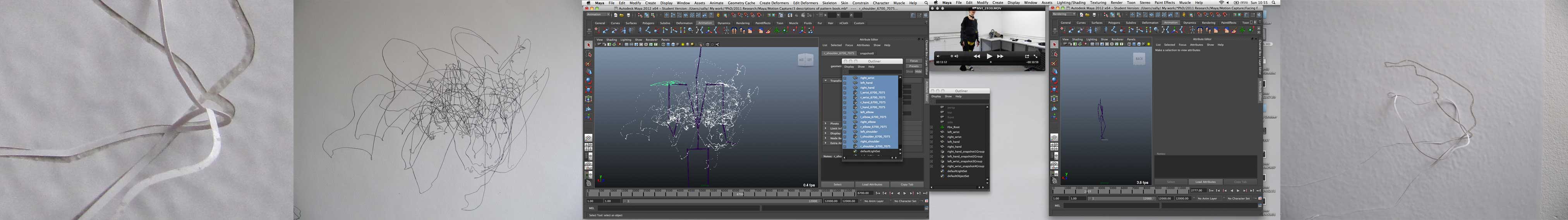Select defaultLightSet in the floating Outliner
Image resolution: width=1568 pixels, height=220 pixels.
(871, 151)
